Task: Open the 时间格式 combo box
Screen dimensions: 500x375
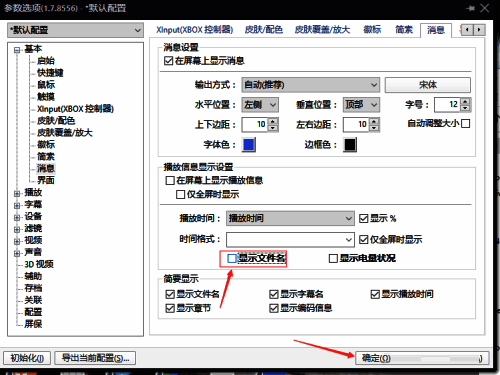Action: point(290,239)
